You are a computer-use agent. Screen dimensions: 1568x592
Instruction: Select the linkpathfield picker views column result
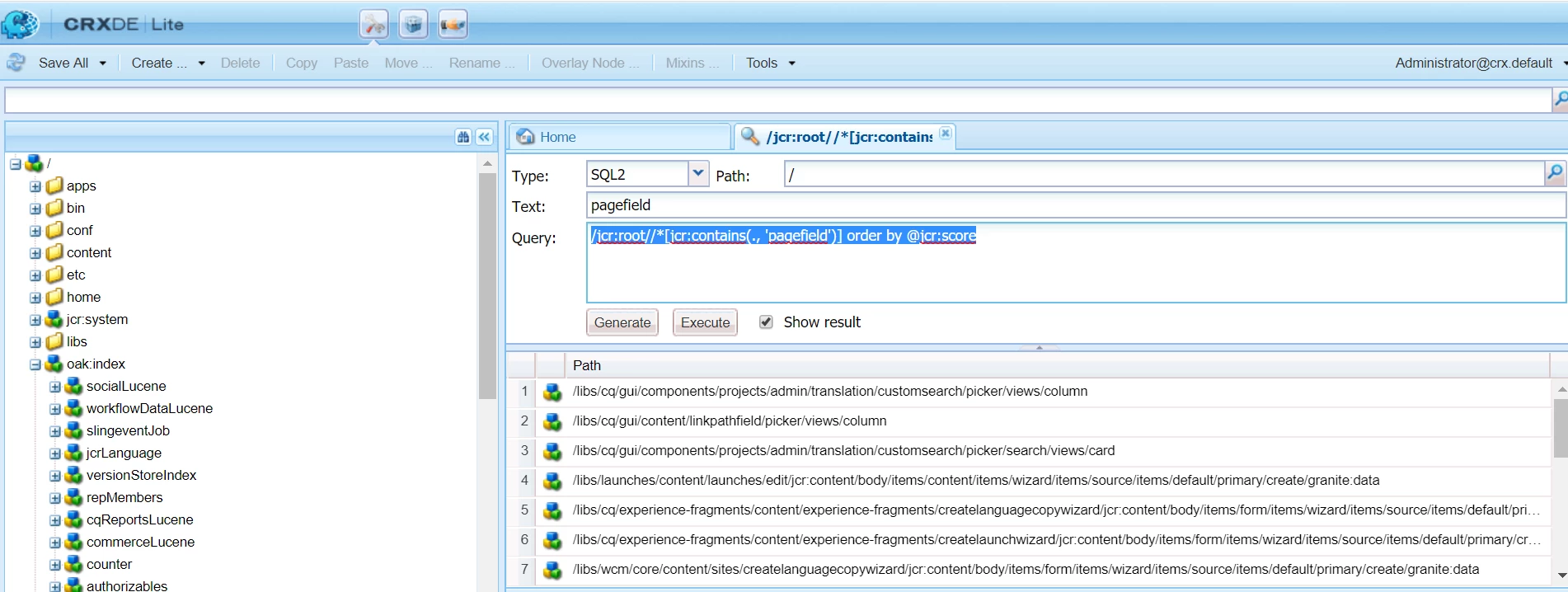coord(730,421)
